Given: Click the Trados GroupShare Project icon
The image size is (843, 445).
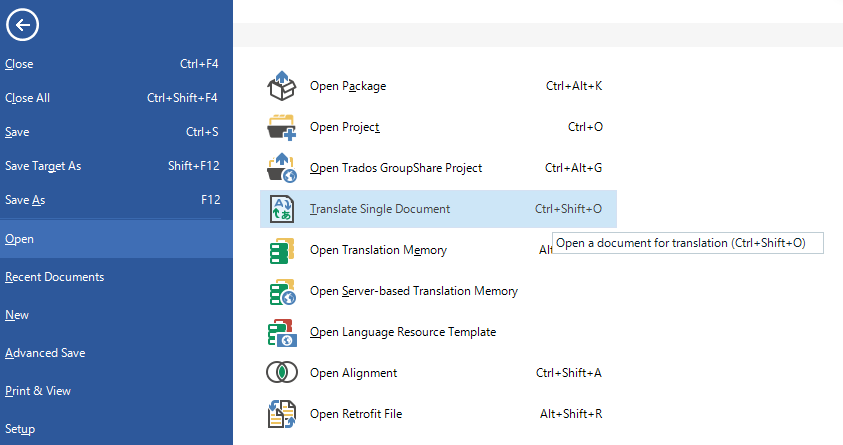Looking at the screenshot, I should tap(282, 168).
